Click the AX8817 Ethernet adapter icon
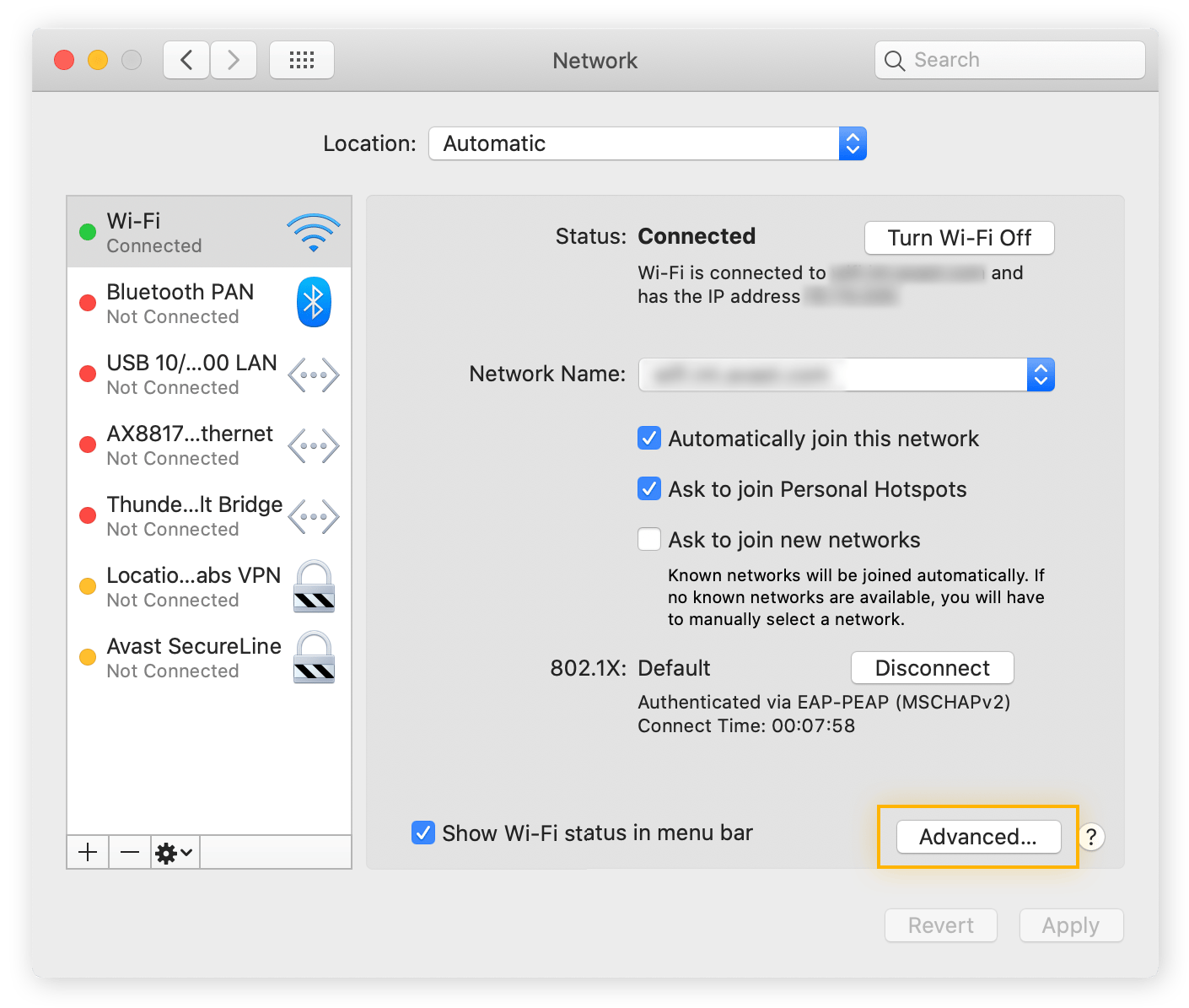The height and width of the screenshot is (1008, 1189). pos(313,445)
